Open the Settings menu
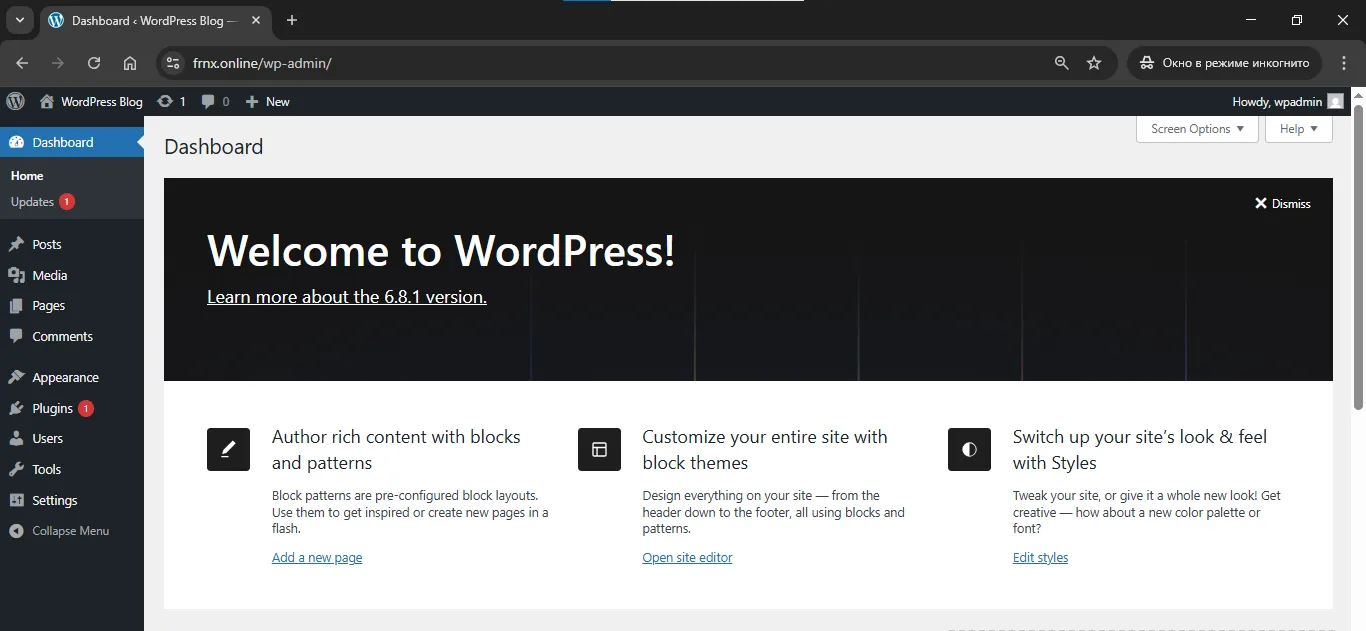1366x631 pixels. click(x=72, y=500)
